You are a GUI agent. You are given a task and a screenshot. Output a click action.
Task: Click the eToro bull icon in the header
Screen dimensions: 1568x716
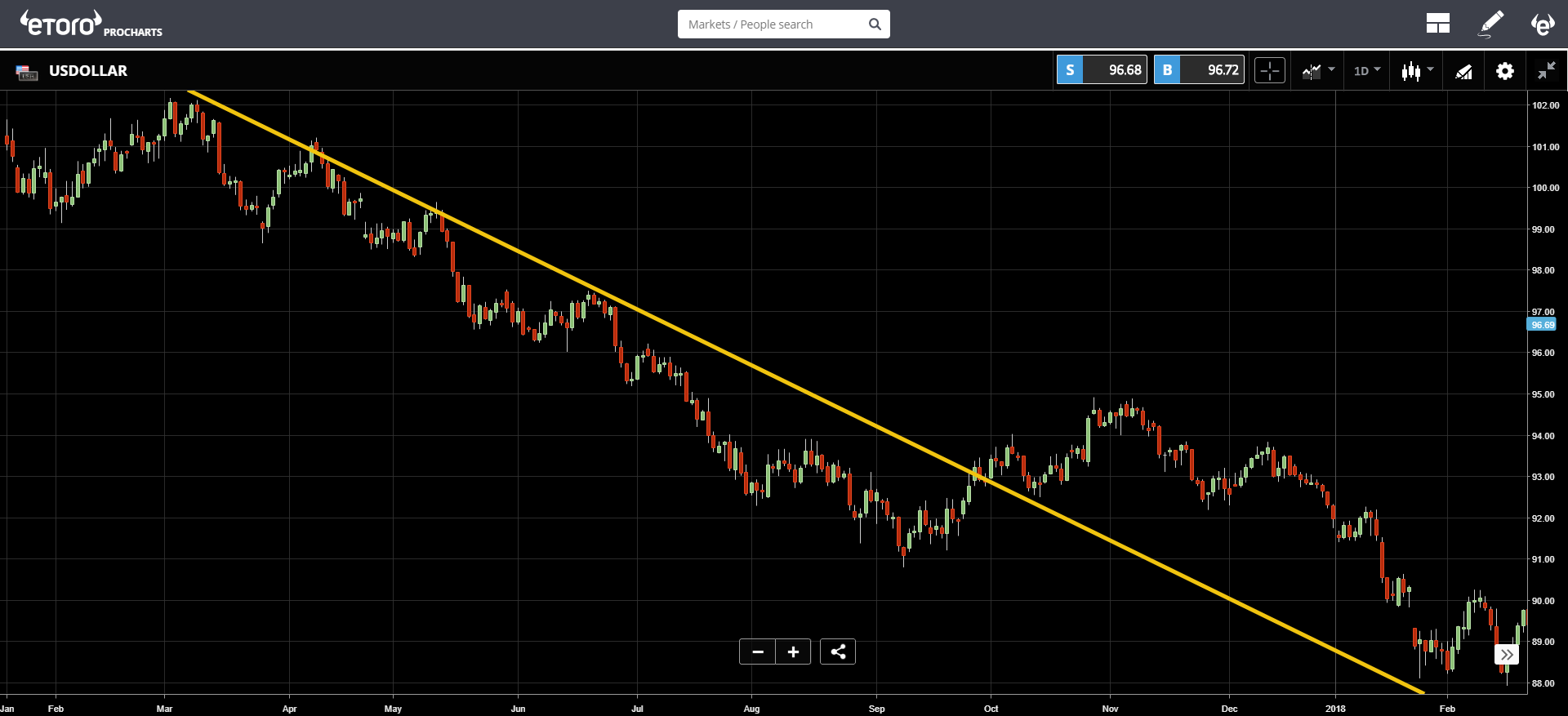[x=1542, y=24]
